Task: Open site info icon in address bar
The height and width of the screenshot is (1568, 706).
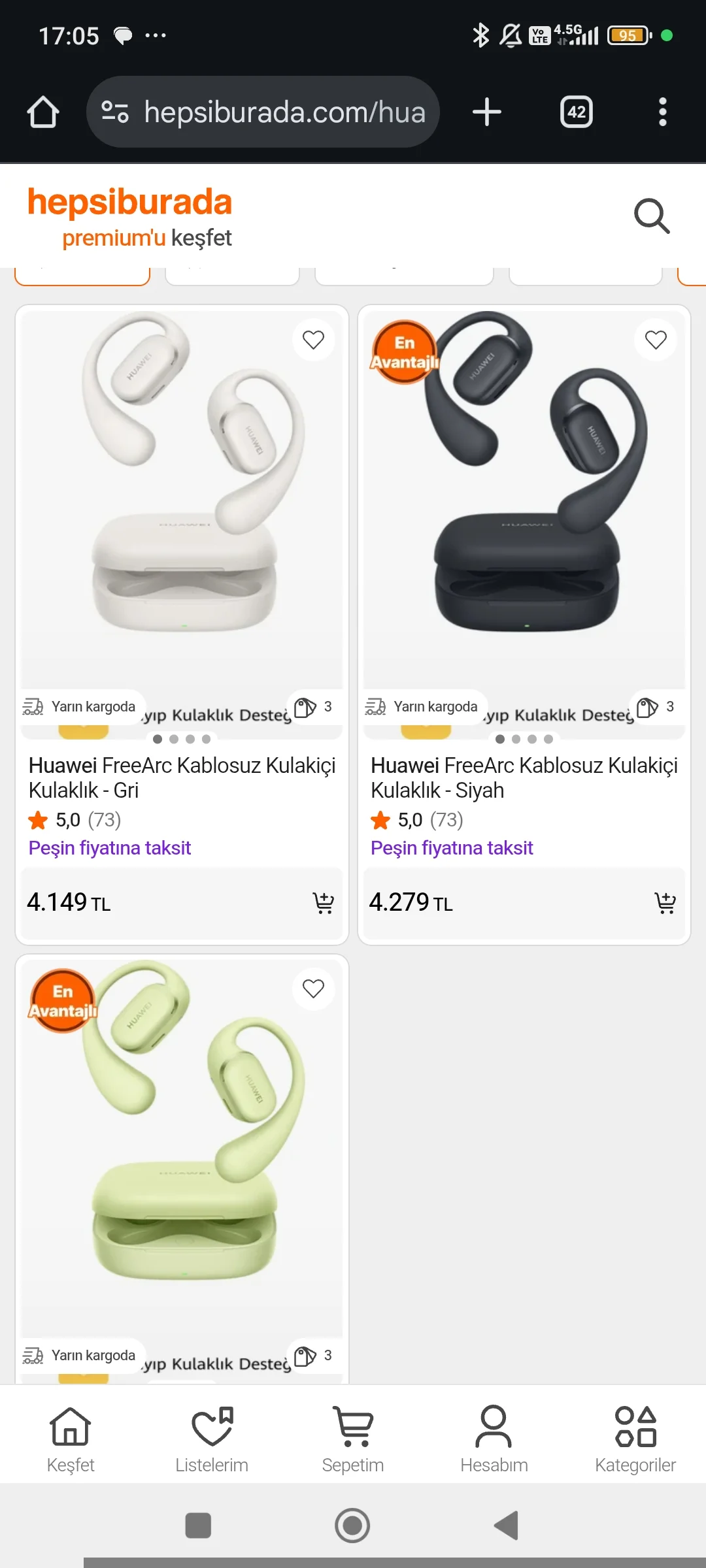Action: point(115,112)
